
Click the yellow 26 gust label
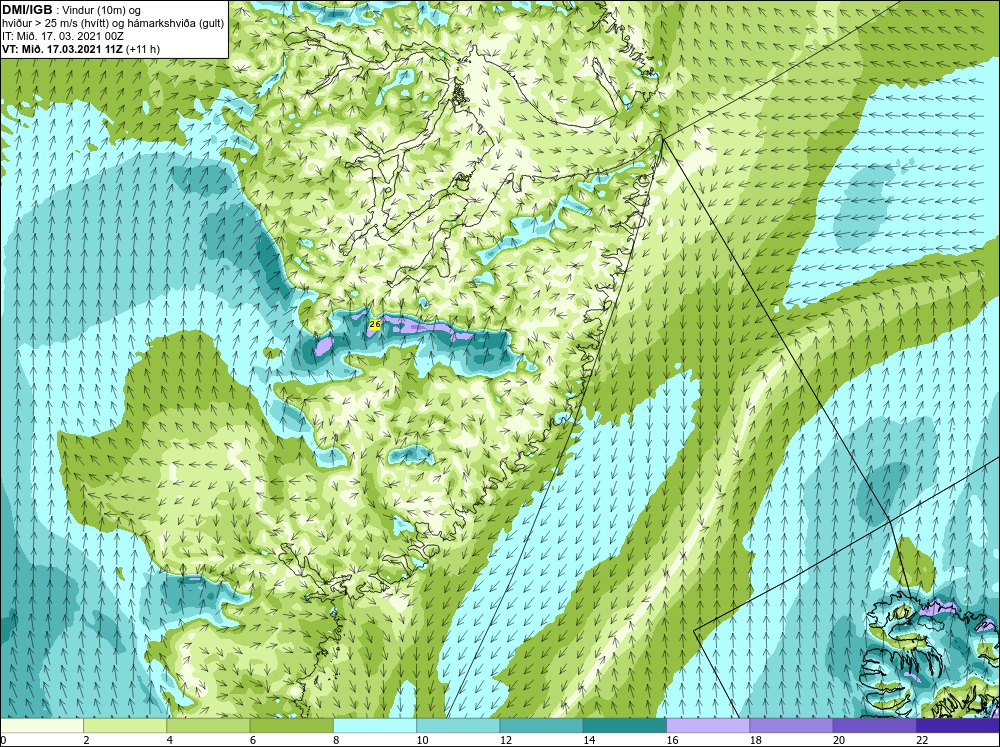pyautogui.click(x=375, y=325)
